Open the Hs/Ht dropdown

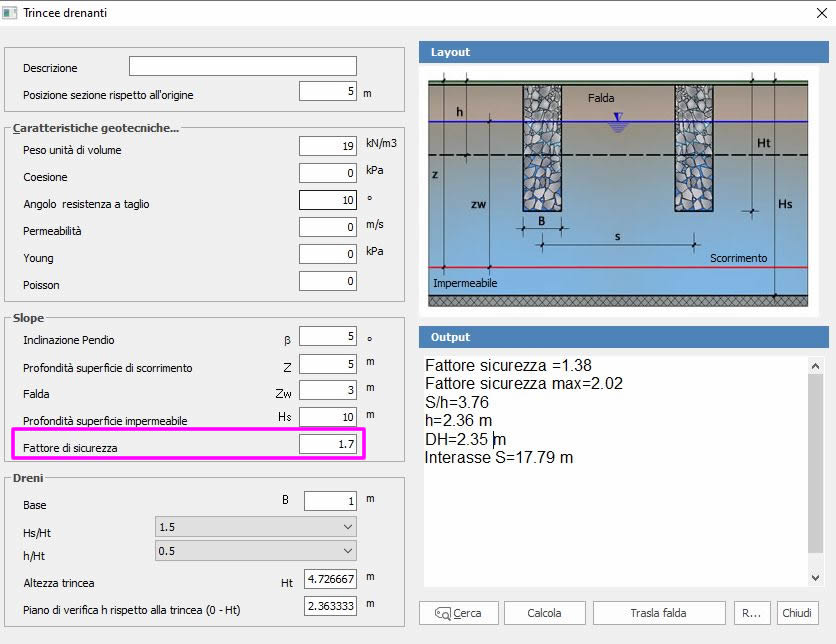pyautogui.click(x=256, y=527)
